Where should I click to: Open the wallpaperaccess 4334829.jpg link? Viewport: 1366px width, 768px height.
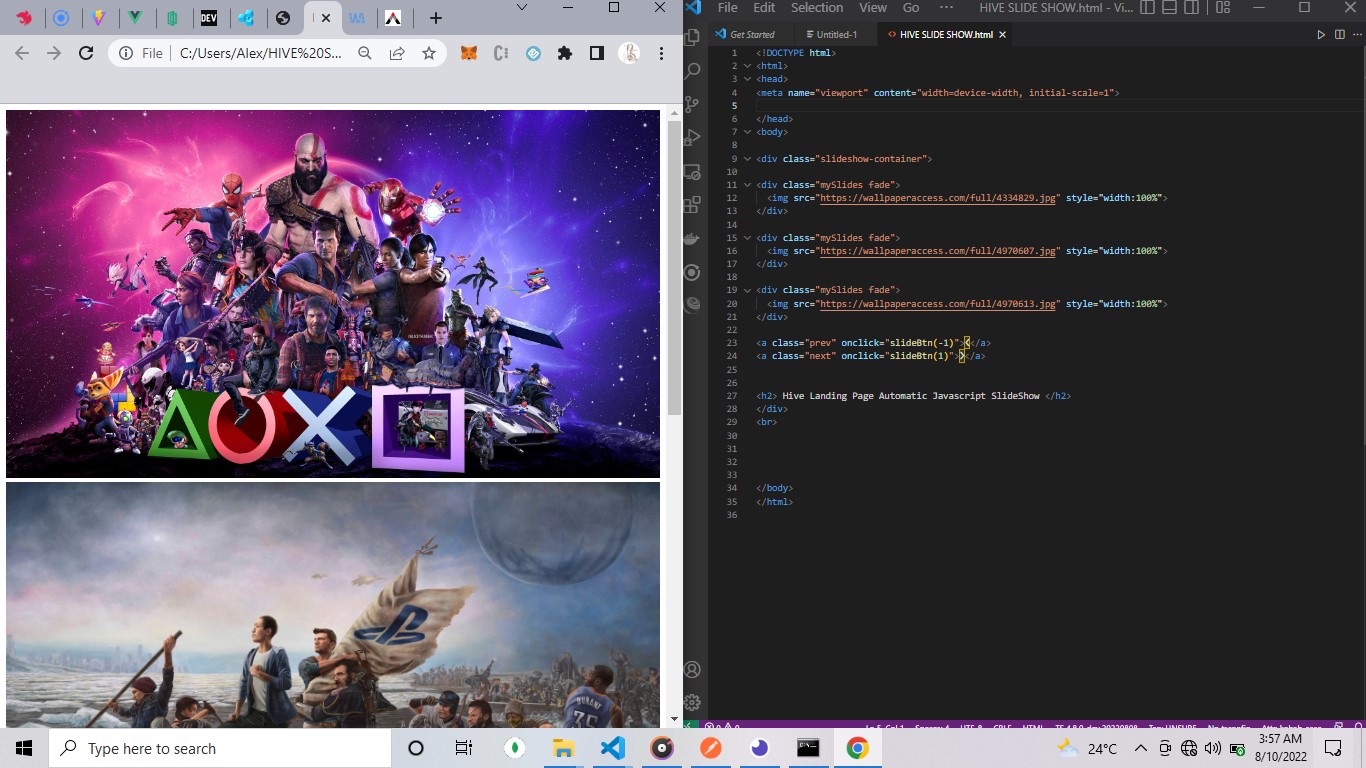click(938, 198)
